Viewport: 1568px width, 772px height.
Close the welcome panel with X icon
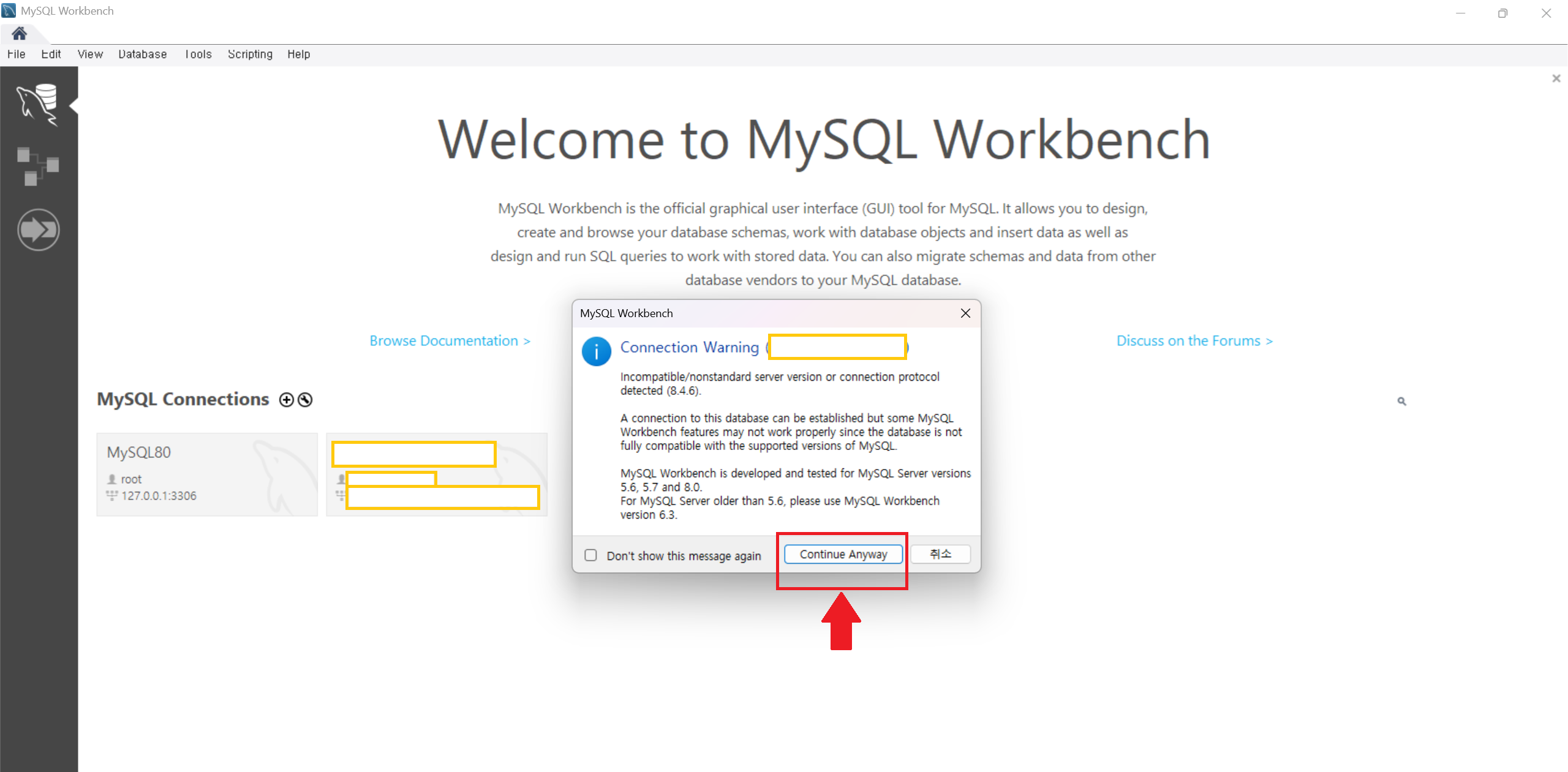(1556, 78)
